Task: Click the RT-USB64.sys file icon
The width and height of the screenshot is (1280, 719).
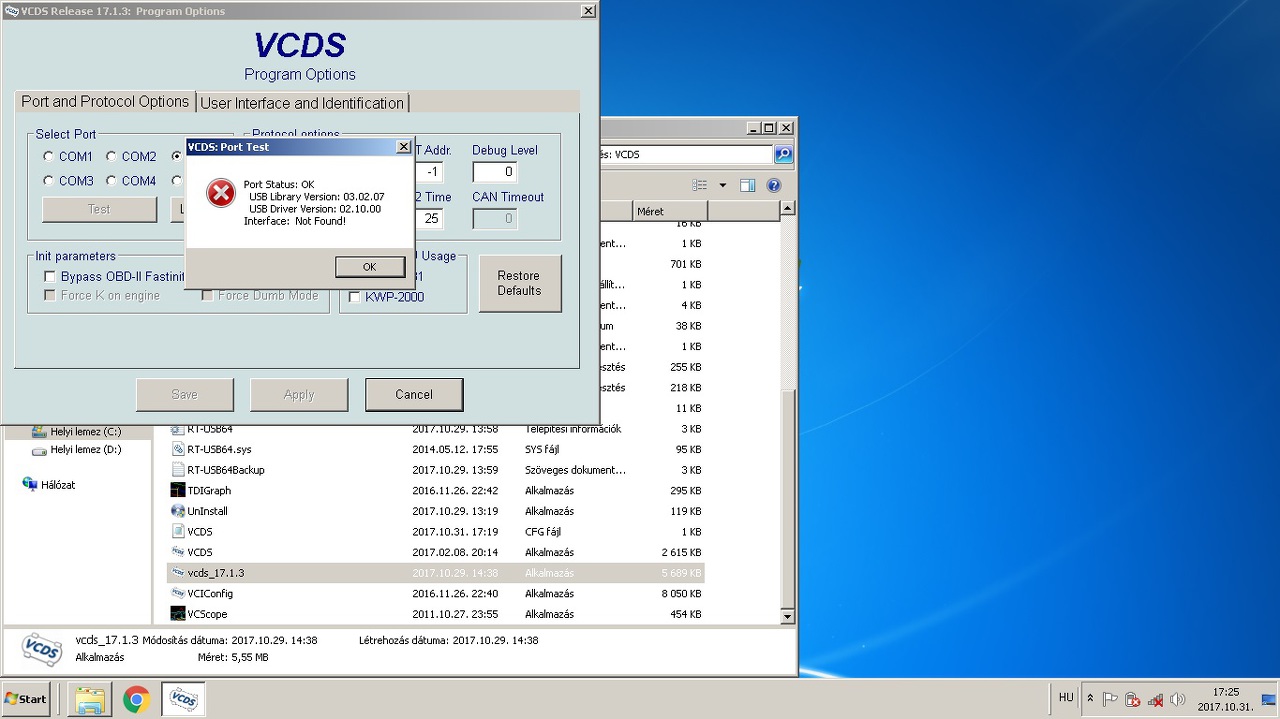Action: point(178,450)
